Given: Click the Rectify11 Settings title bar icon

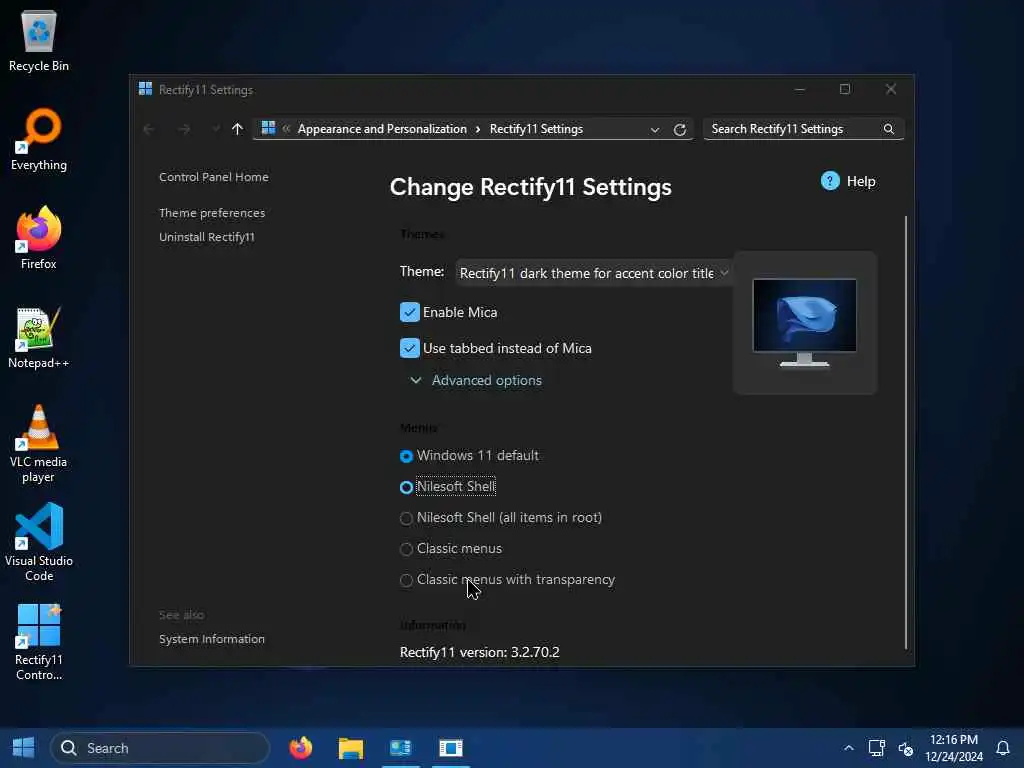Looking at the screenshot, I should 146,89.
